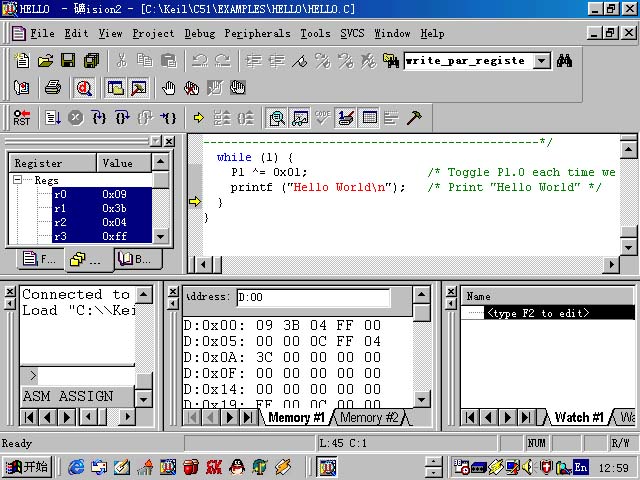Open the Project menu

point(153,33)
